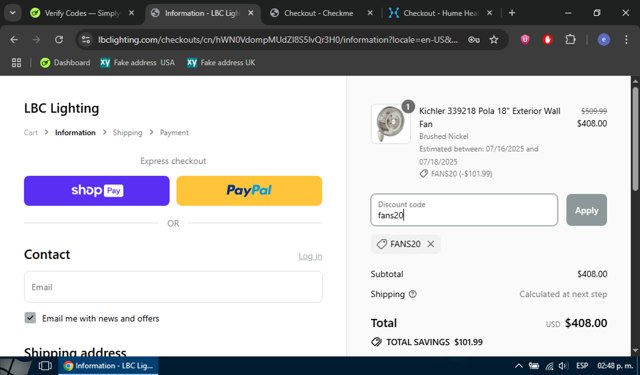Open the tab search dropdown arrow
The width and height of the screenshot is (640, 375).
pos(13,13)
